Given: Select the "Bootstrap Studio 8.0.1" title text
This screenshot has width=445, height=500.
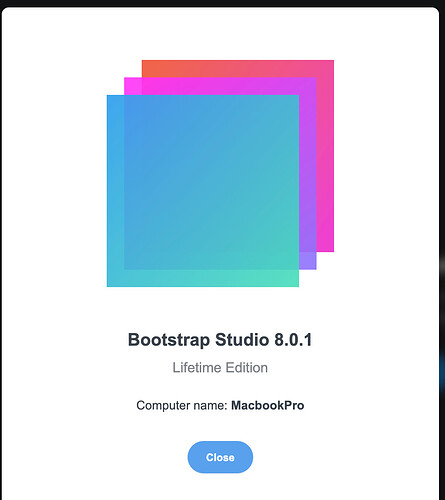Looking at the screenshot, I should pyautogui.click(x=220, y=340).
